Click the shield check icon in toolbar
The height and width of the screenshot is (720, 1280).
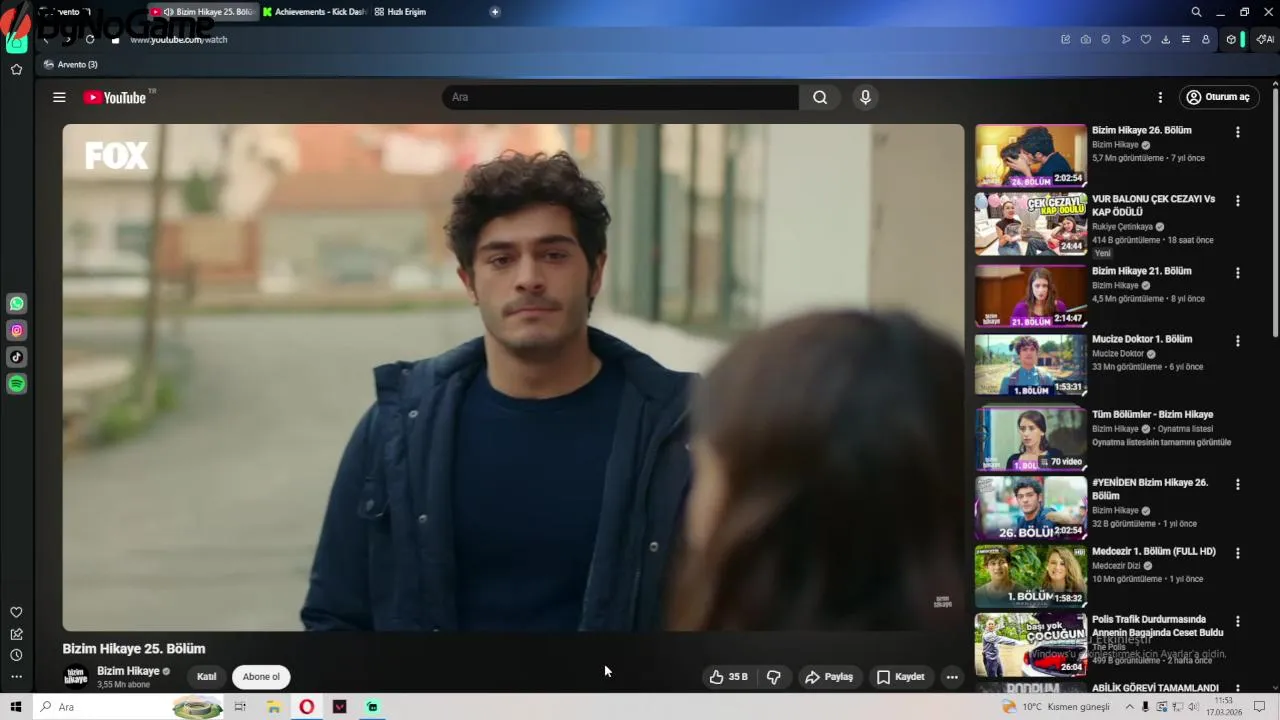tap(1105, 39)
